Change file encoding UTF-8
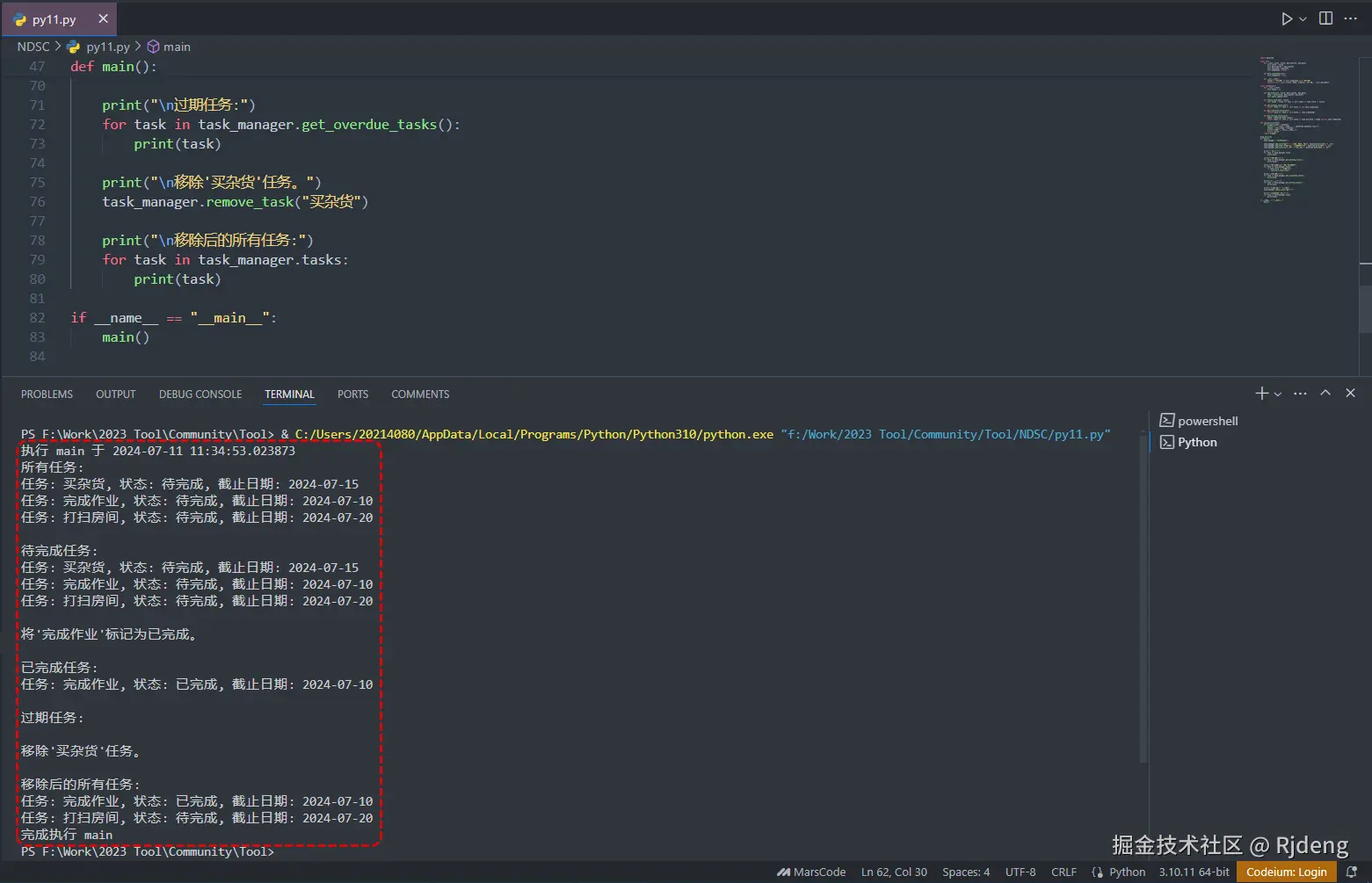The image size is (1372, 883). (x=1020, y=872)
